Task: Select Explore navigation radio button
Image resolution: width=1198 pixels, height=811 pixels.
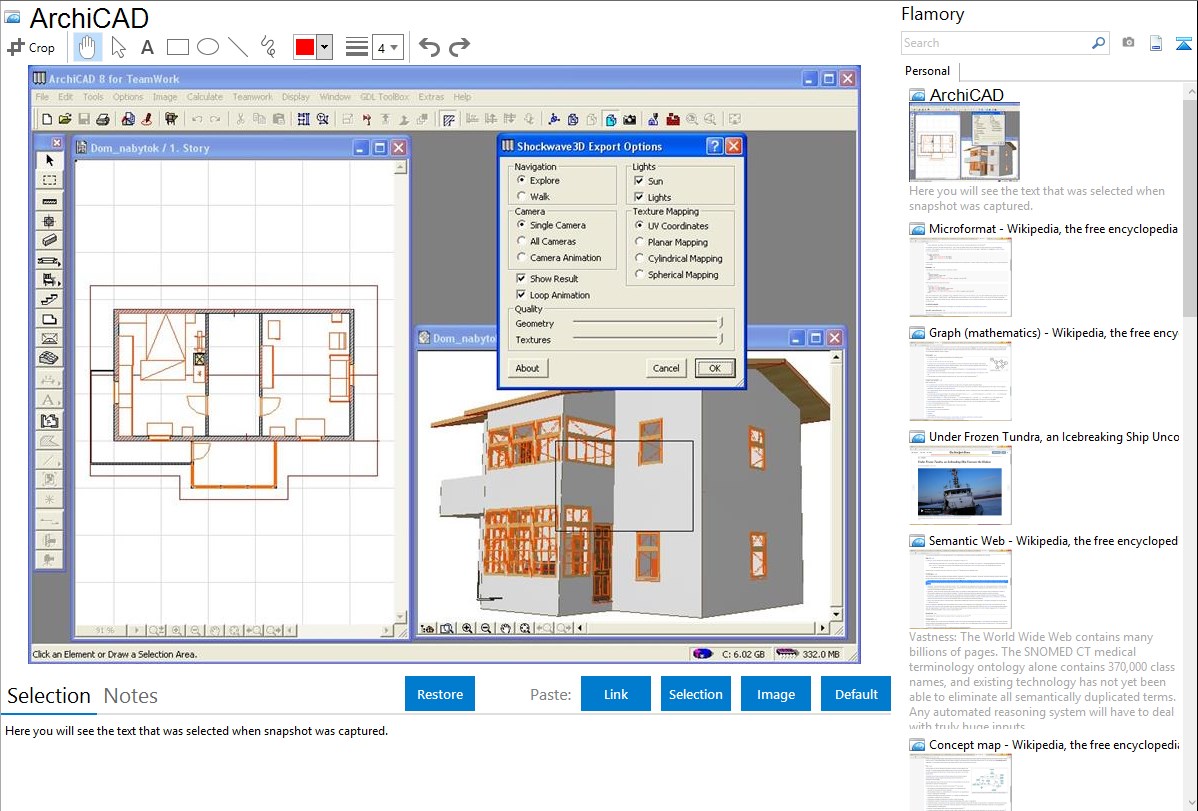Action: pos(521,180)
